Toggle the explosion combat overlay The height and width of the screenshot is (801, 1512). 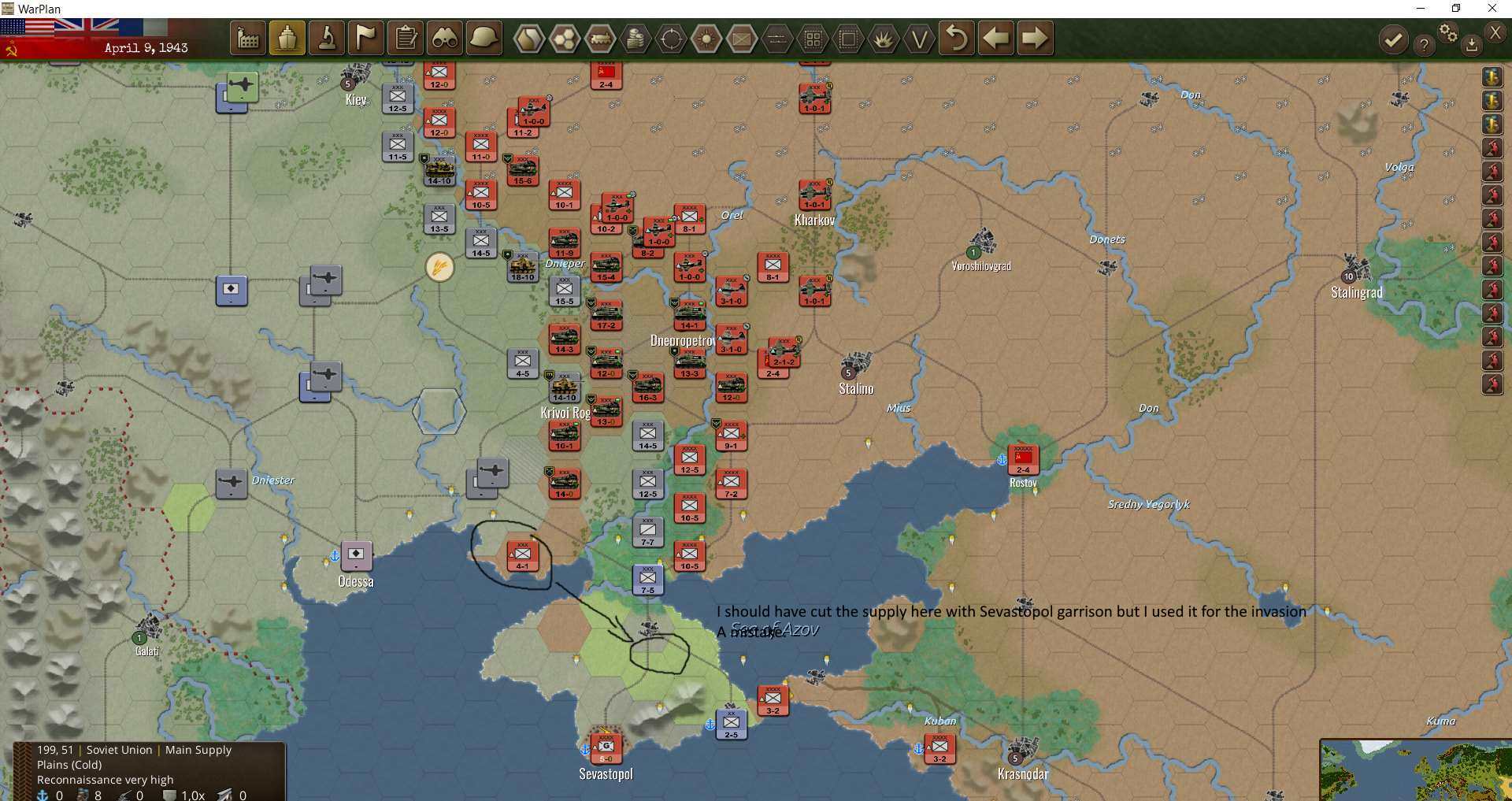tap(884, 39)
